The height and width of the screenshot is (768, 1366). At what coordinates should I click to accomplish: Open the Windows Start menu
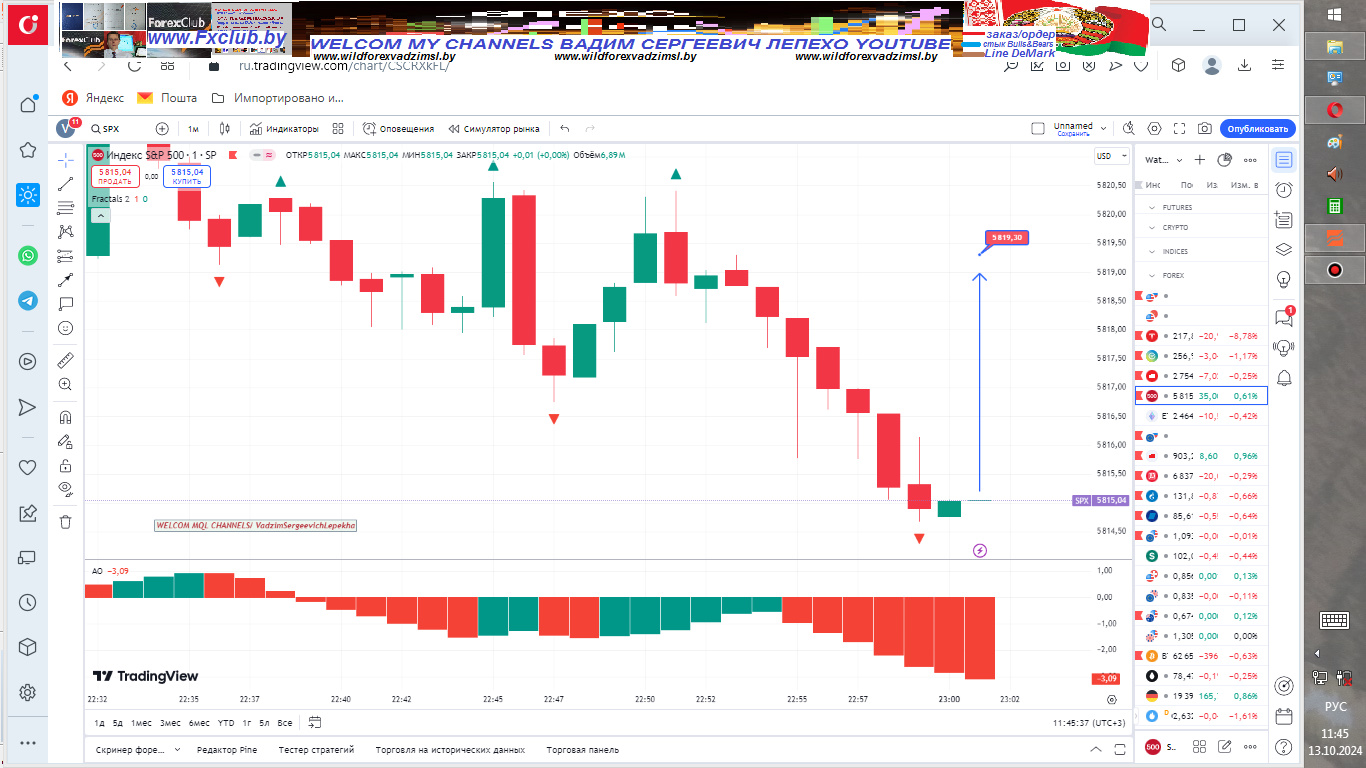(x=1334, y=14)
